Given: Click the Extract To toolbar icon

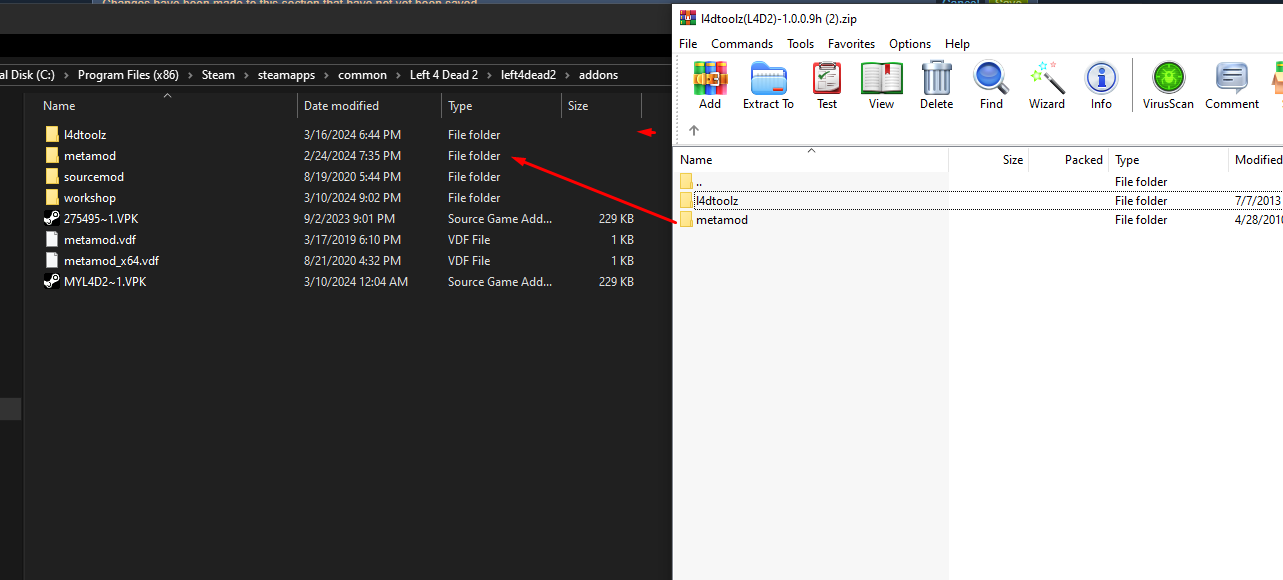Looking at the screenshot, I should (768, 79).
